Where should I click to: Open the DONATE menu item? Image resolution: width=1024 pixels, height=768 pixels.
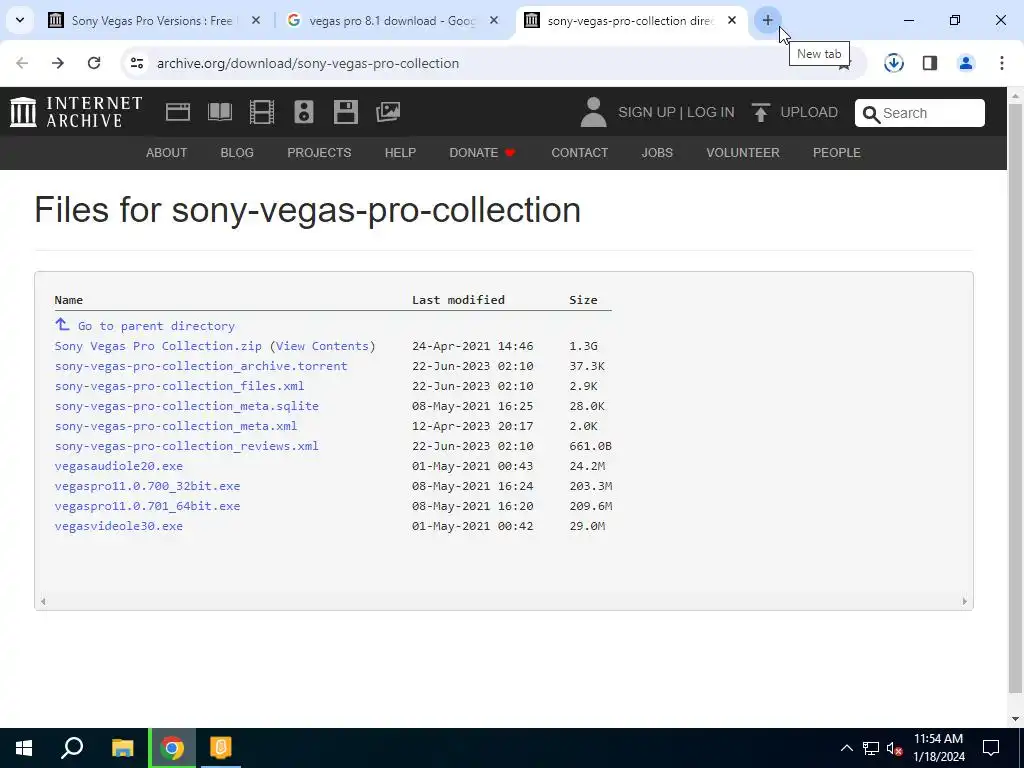tap(483, 153)
